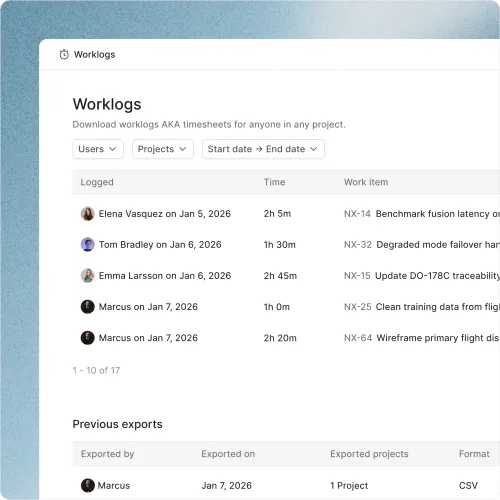Open work item NX-15 Update DO-178C traceability
This screenshot has width=500, height=500.
(x=422, y=276)
